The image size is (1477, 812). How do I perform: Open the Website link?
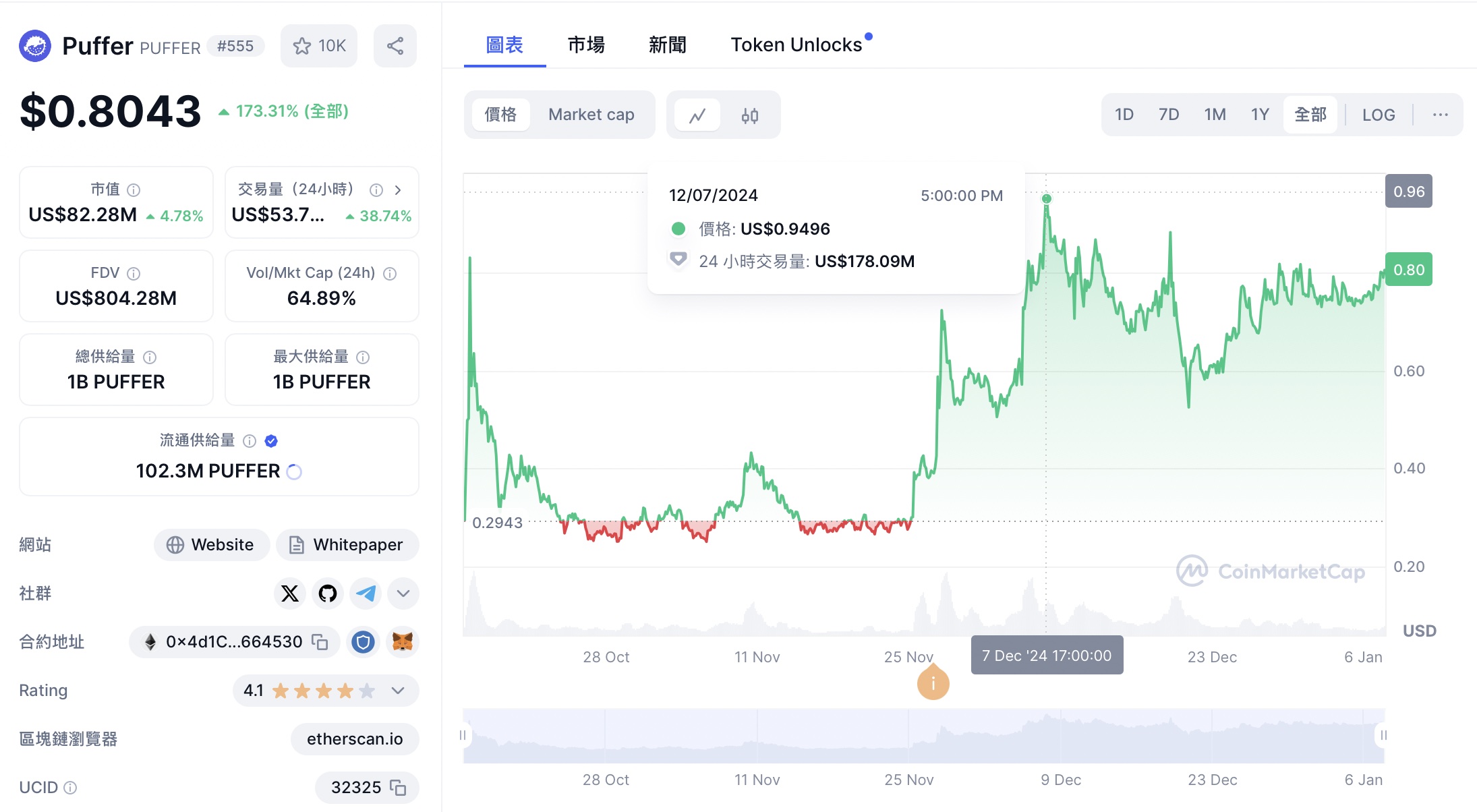pos(212,545)
